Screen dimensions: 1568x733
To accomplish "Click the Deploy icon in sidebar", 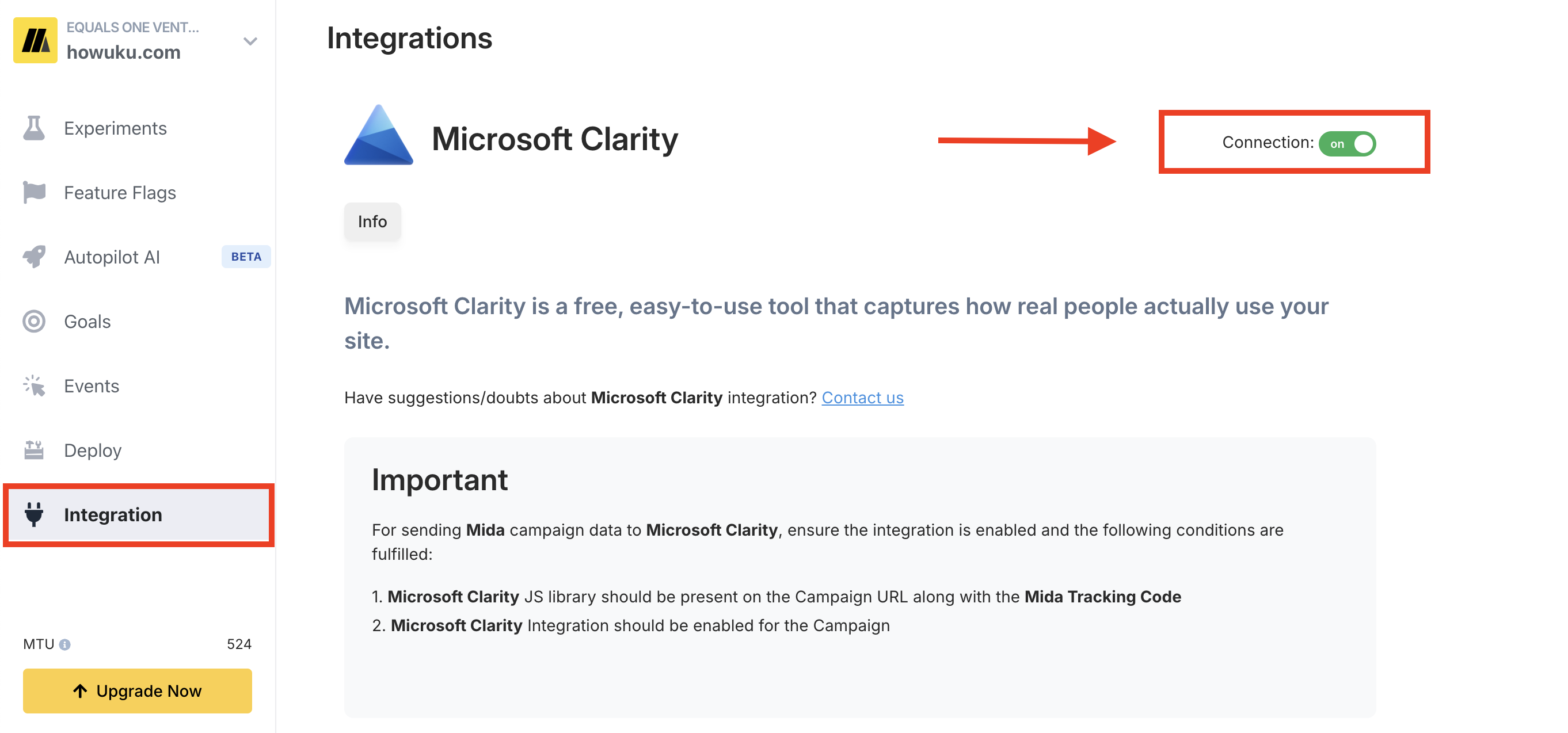I will coord(34,450).
